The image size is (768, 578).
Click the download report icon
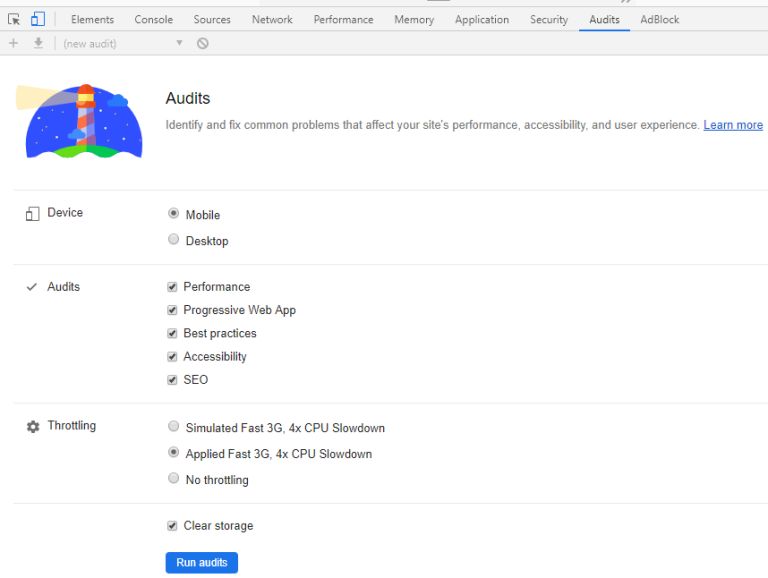point(38,44)
